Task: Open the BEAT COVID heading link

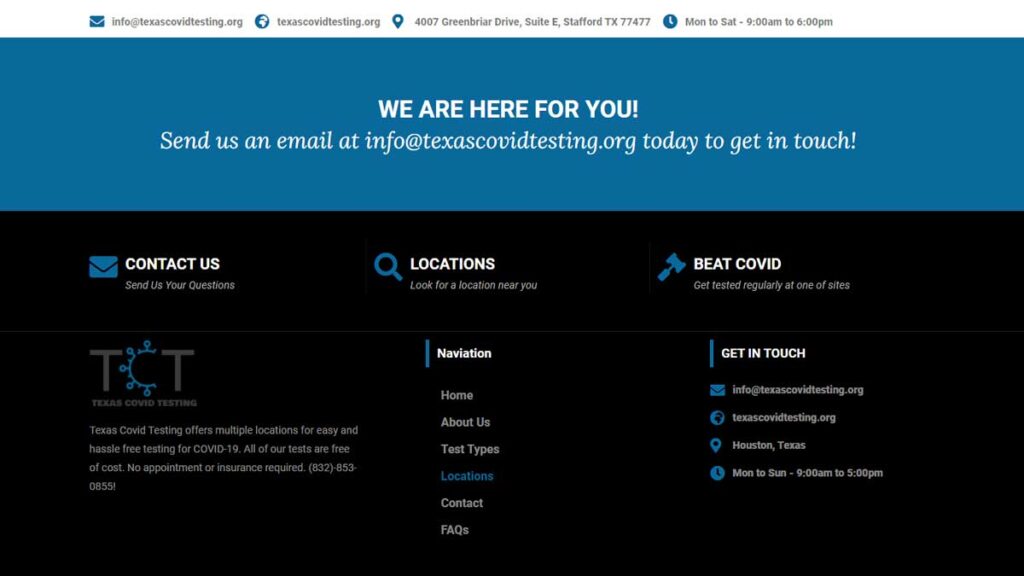Action: (737, 264)
